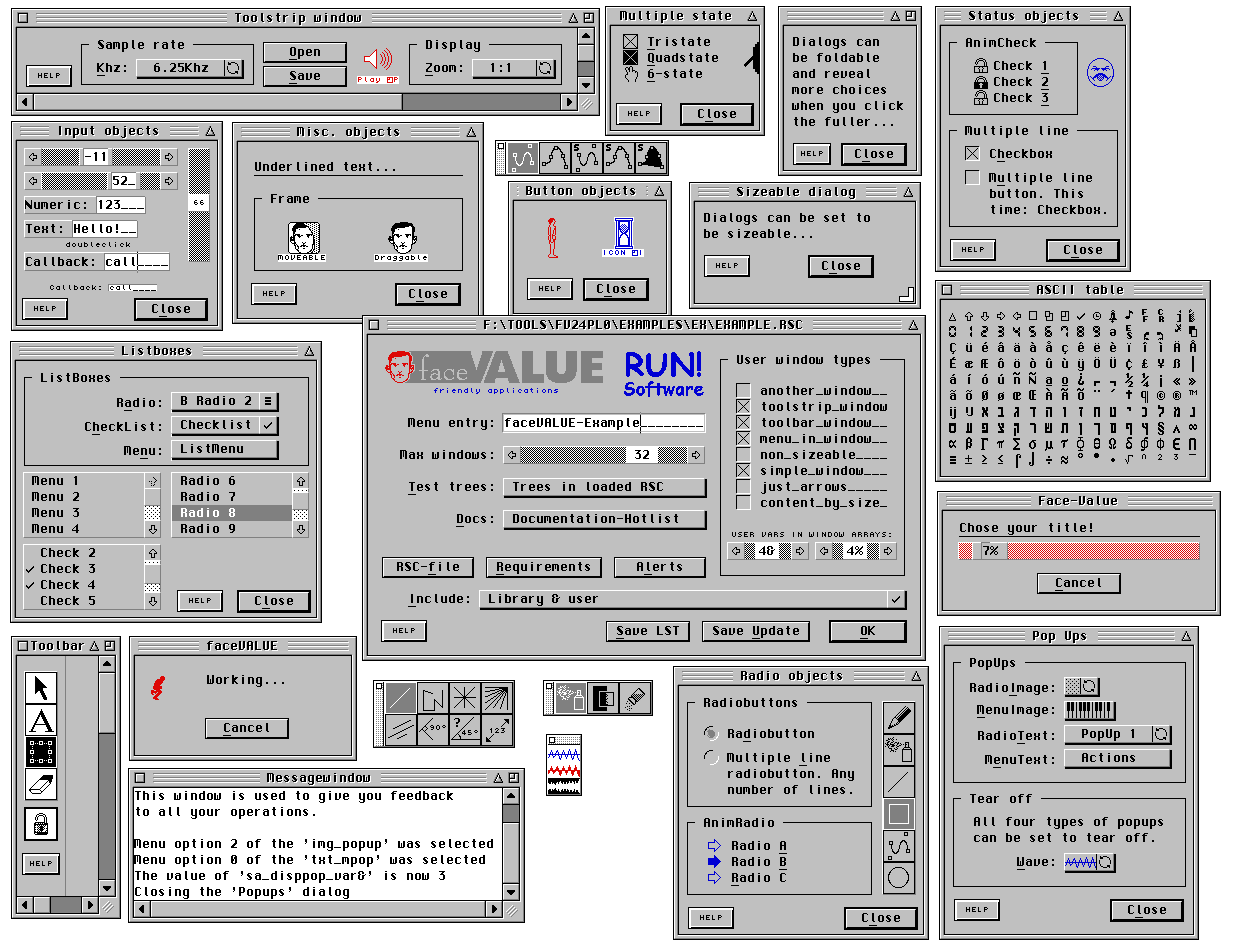Screen dimensions: 1233x944
Task: Select the dotted selection frame tool in Toolbar
Action: click(41, 752)
